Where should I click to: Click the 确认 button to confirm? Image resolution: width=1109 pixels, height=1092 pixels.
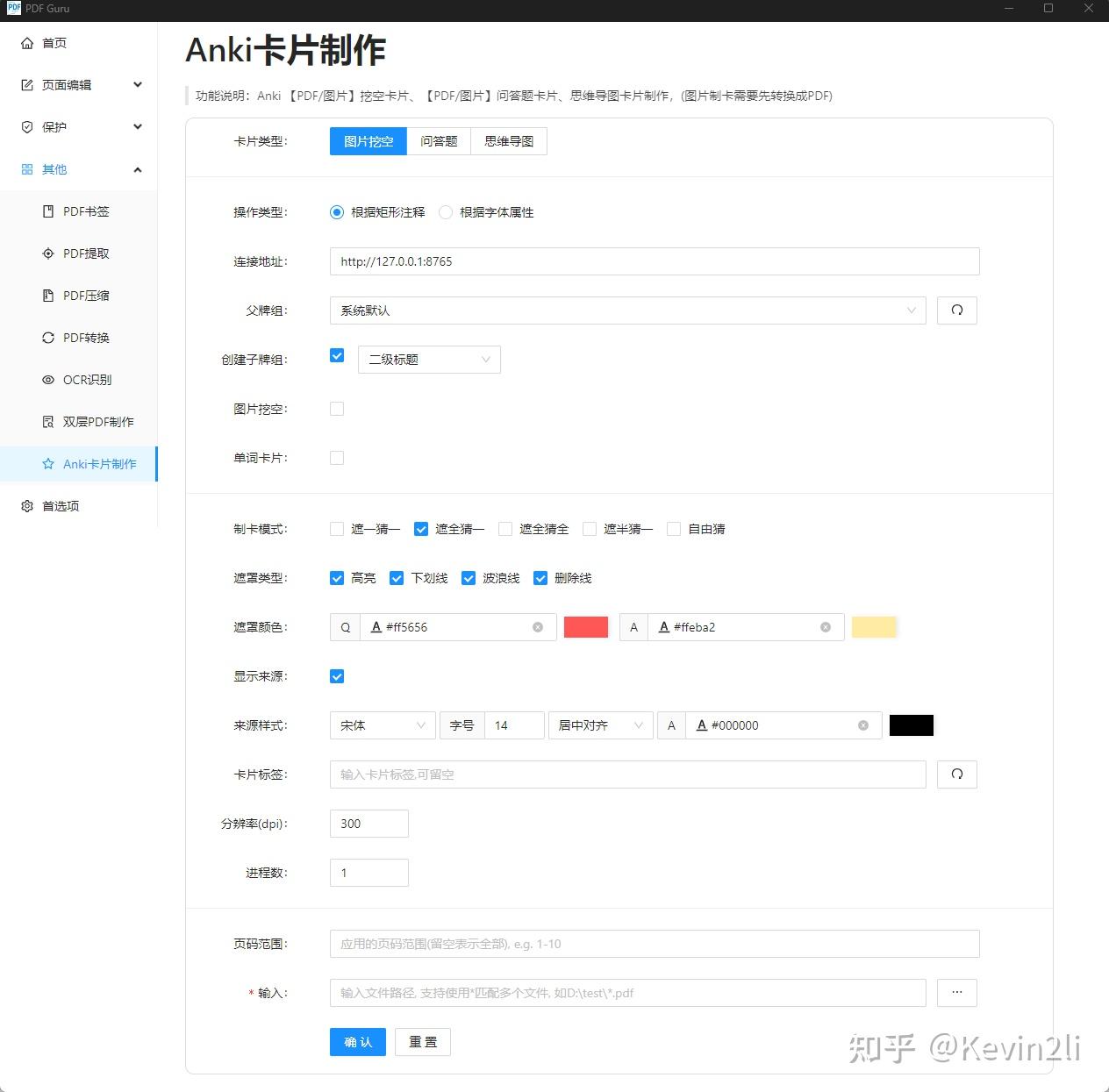tap(357, 1041)
